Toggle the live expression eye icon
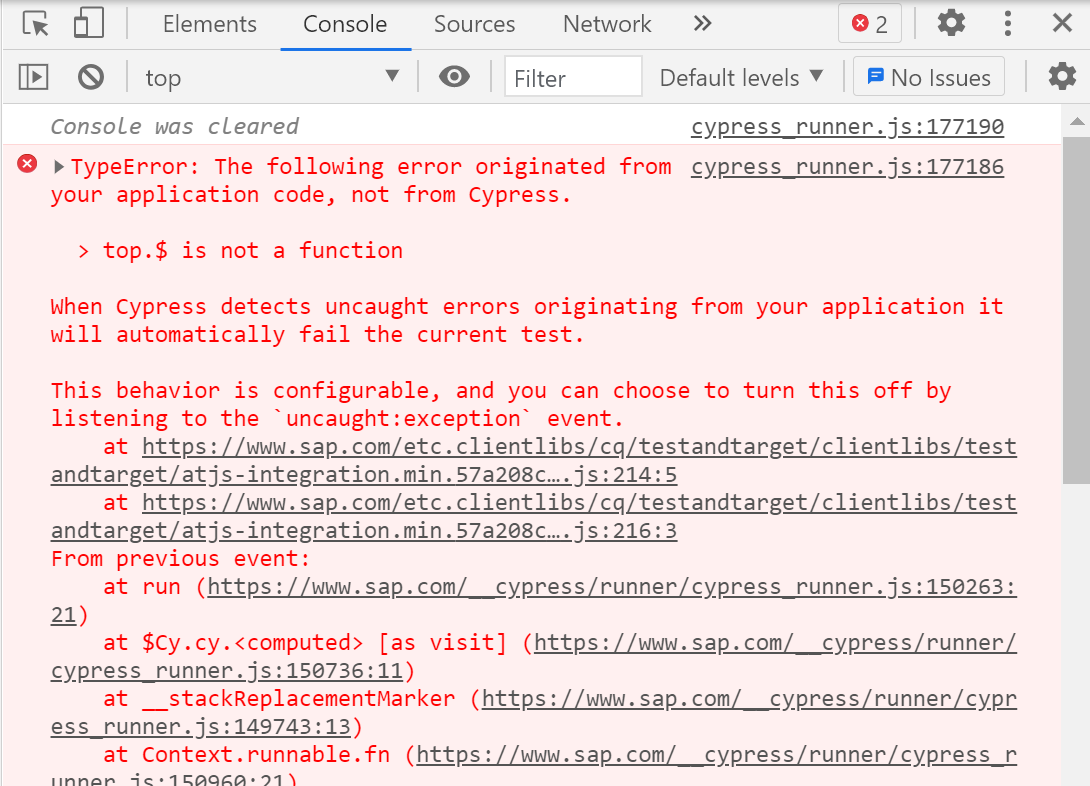 454,76
